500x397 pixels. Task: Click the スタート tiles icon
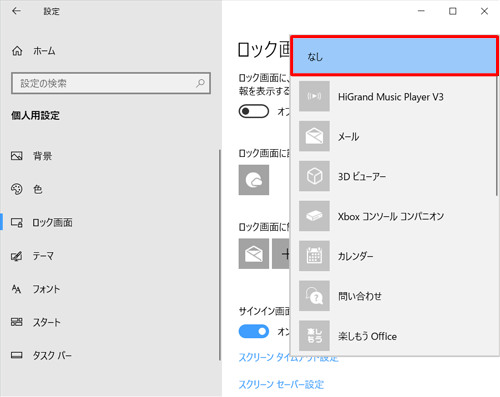tap(17, 322)
